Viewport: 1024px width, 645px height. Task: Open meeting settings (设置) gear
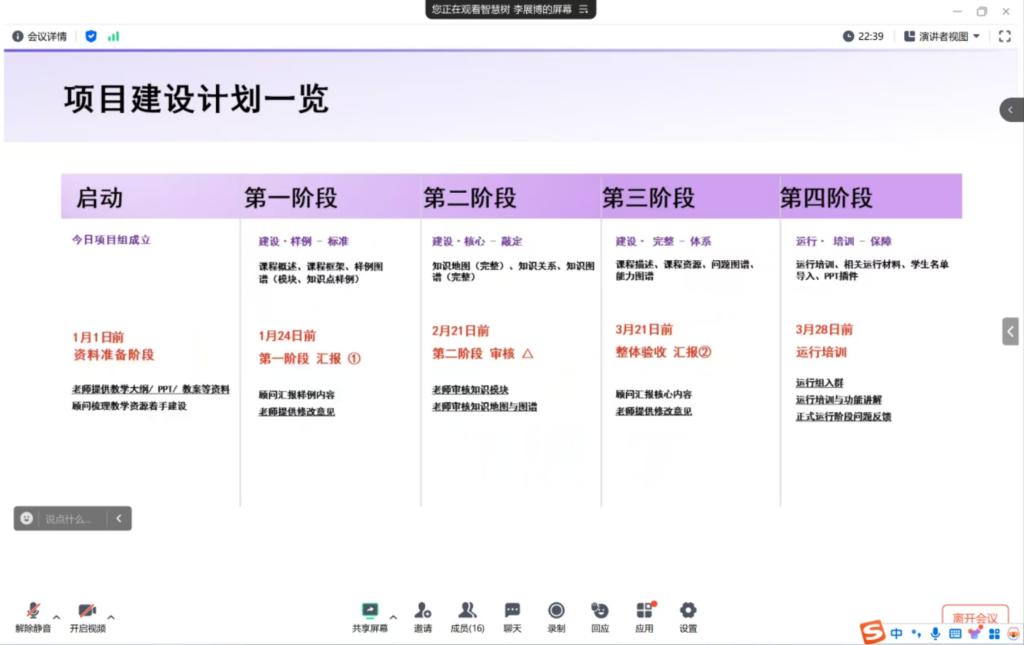(x=688, y=611)
